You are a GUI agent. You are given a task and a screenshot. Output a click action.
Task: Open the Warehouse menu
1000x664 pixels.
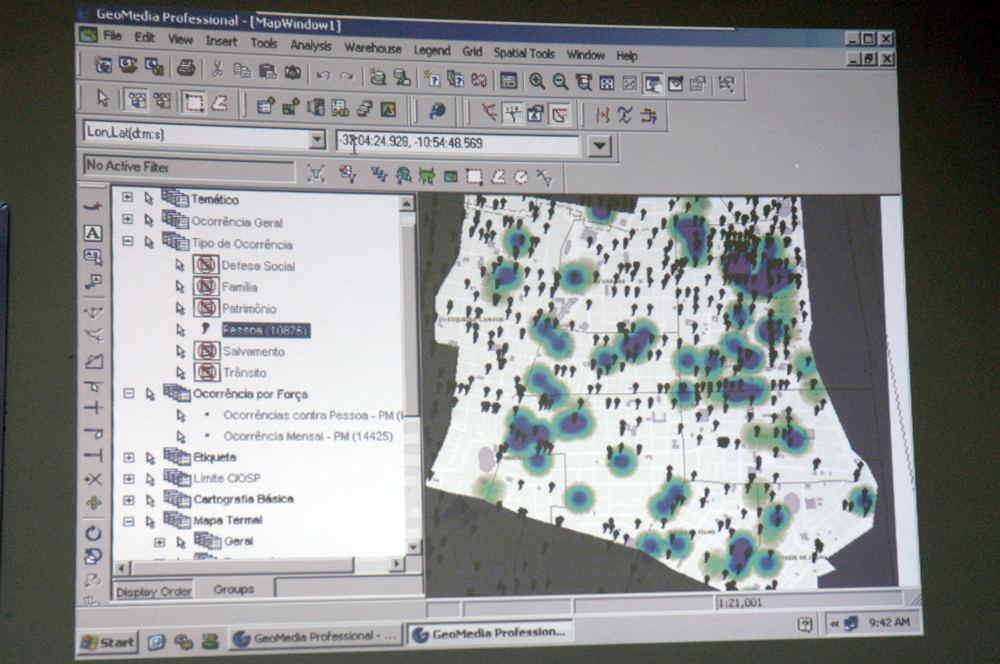(373, 48)
